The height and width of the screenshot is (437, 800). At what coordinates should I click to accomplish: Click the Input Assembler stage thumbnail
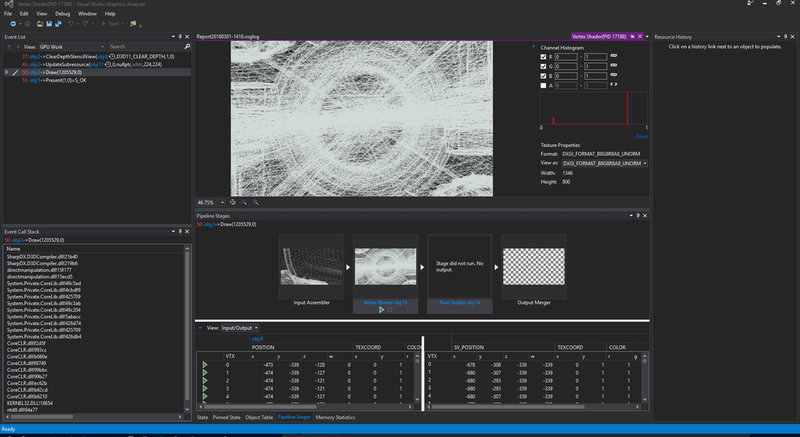[311, 267]
